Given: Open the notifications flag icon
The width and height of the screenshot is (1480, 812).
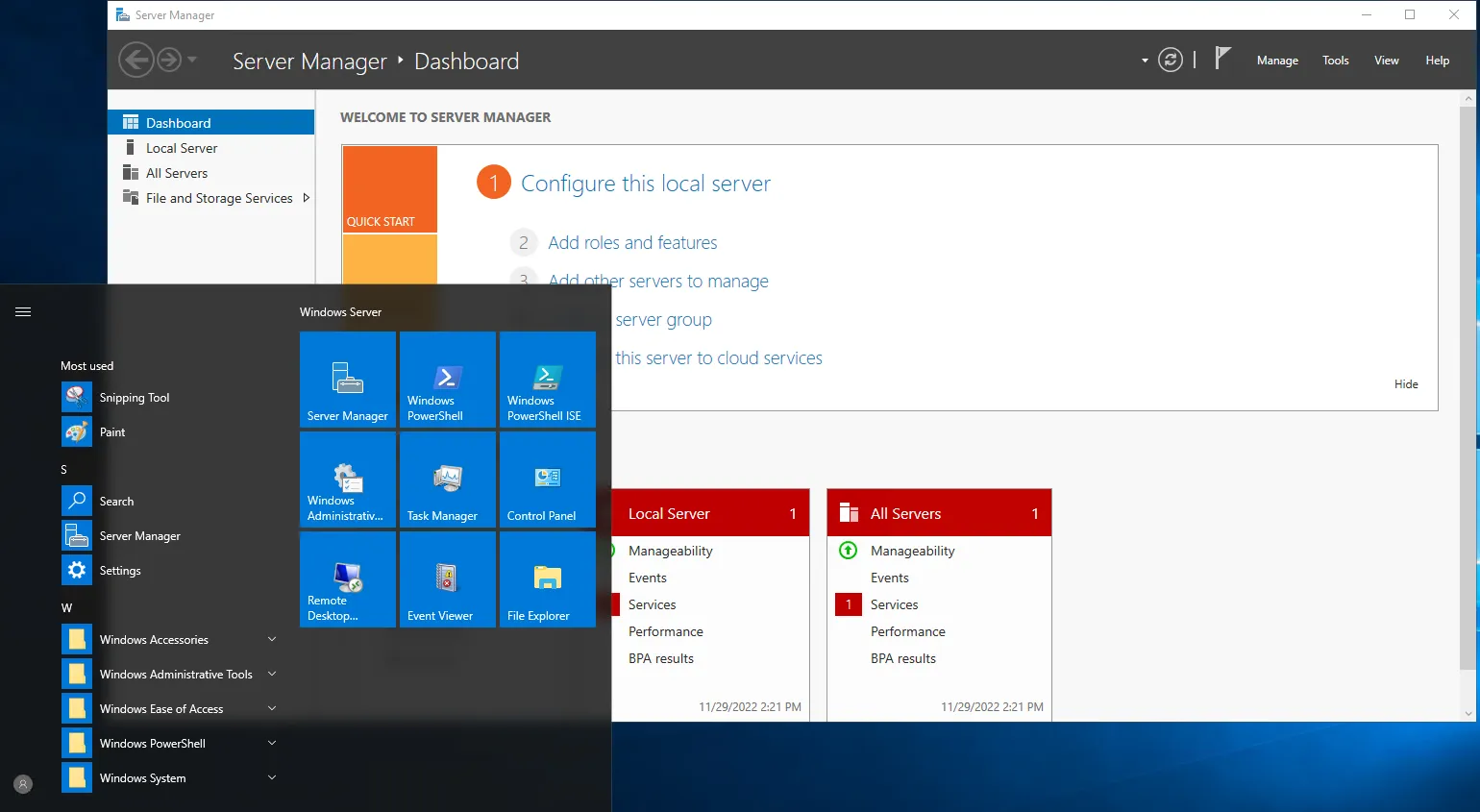Looking at the screenshot, I should coord(1222,60).
